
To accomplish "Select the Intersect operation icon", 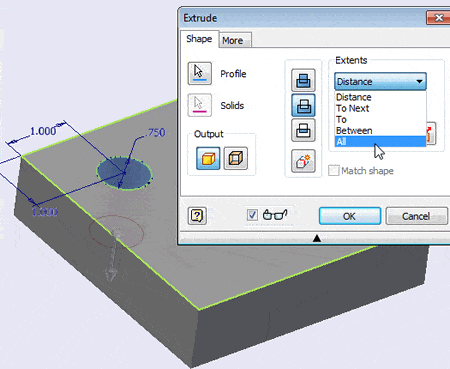I will click(x=303, y=130).
